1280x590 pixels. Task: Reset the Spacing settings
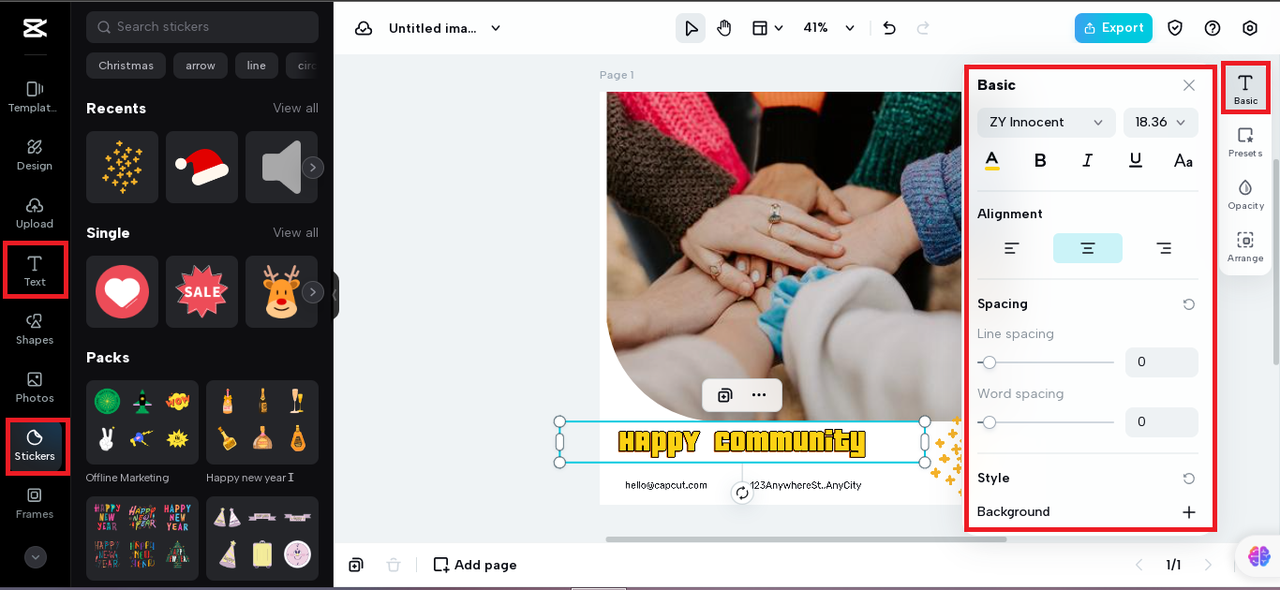(1189, 304)
